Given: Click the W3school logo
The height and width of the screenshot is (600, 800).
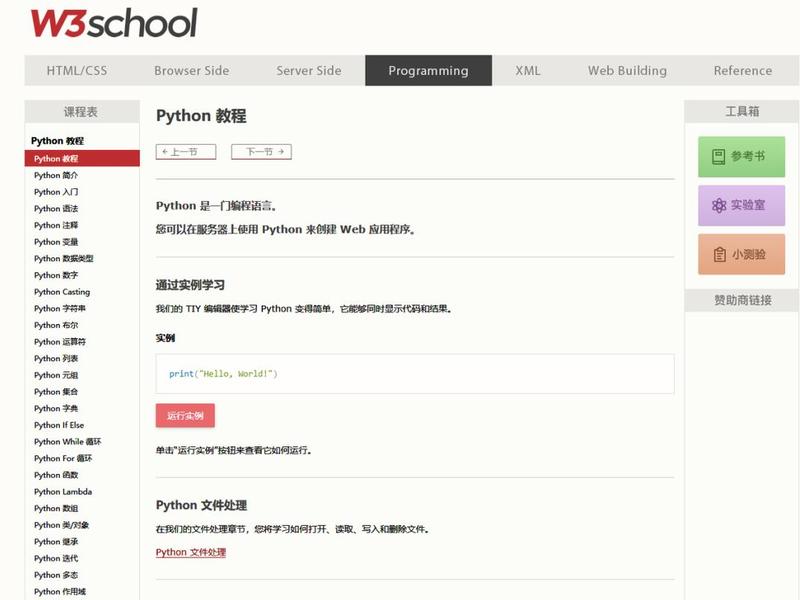Looking at the screenshot, I should coord(114,23).
